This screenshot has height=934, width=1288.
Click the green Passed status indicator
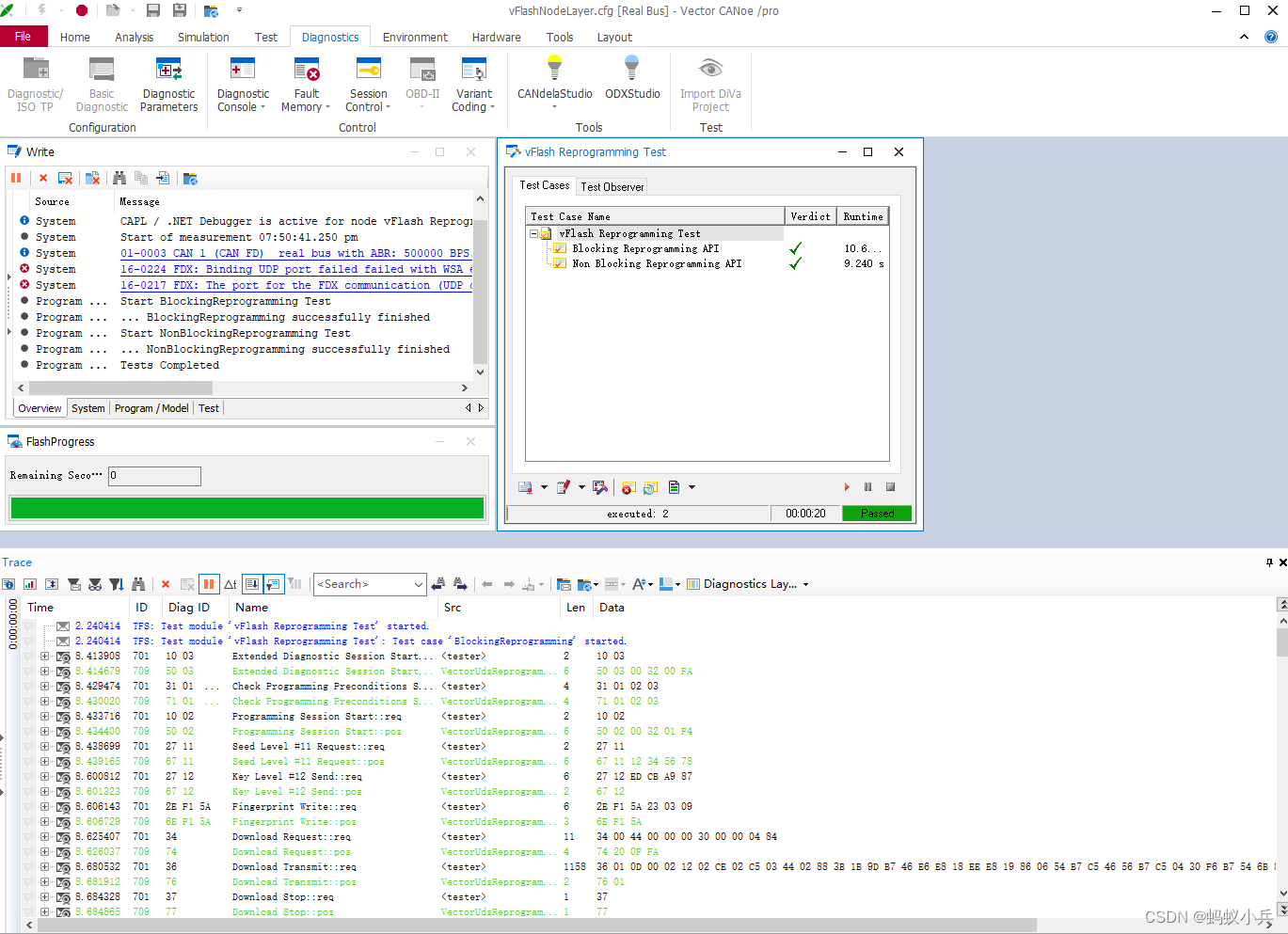click(877, 514)
